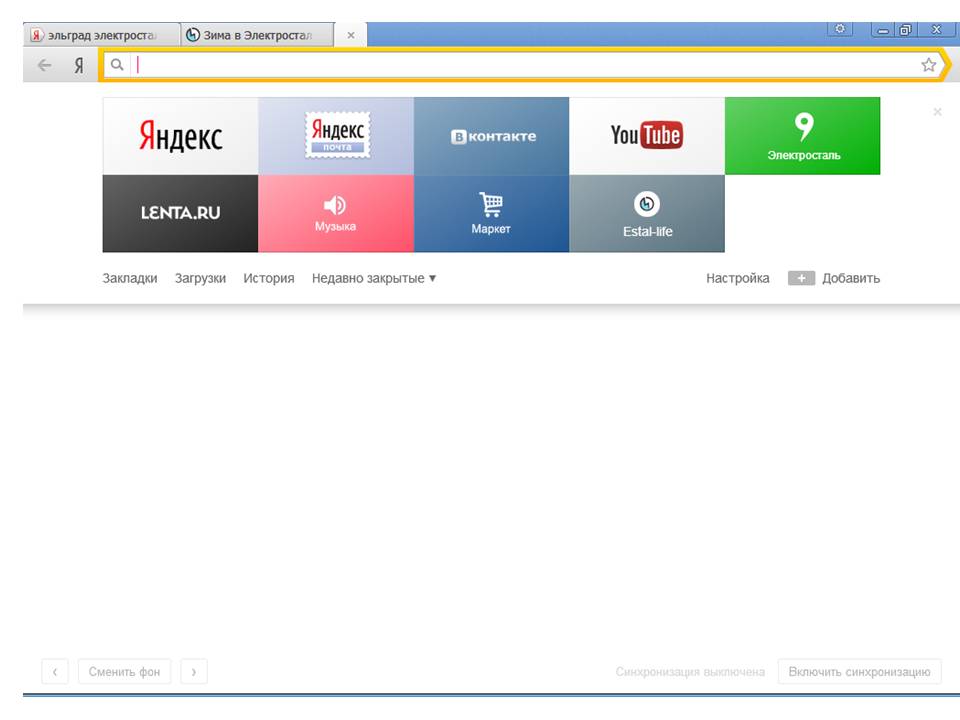This screenshot has height=720, width=960.
Task: Open Закладки link
Action: pos(130,278)
